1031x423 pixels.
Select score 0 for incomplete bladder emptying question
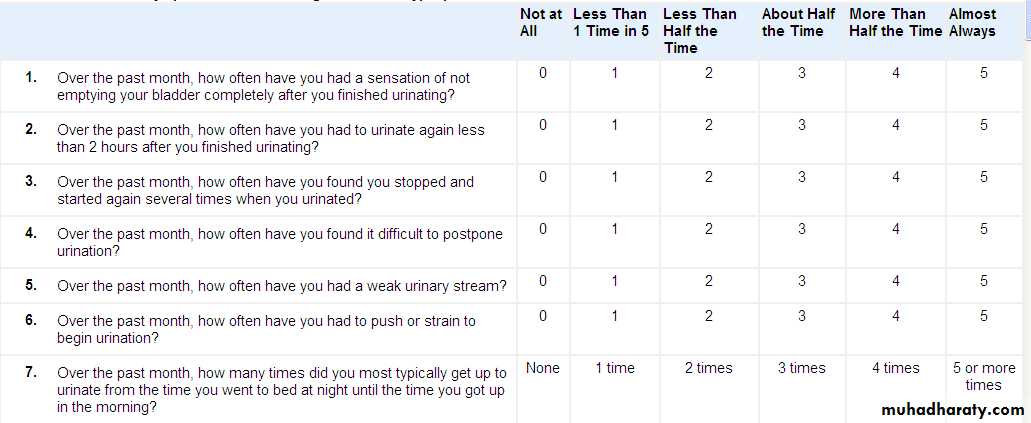[x=542, y=73]
